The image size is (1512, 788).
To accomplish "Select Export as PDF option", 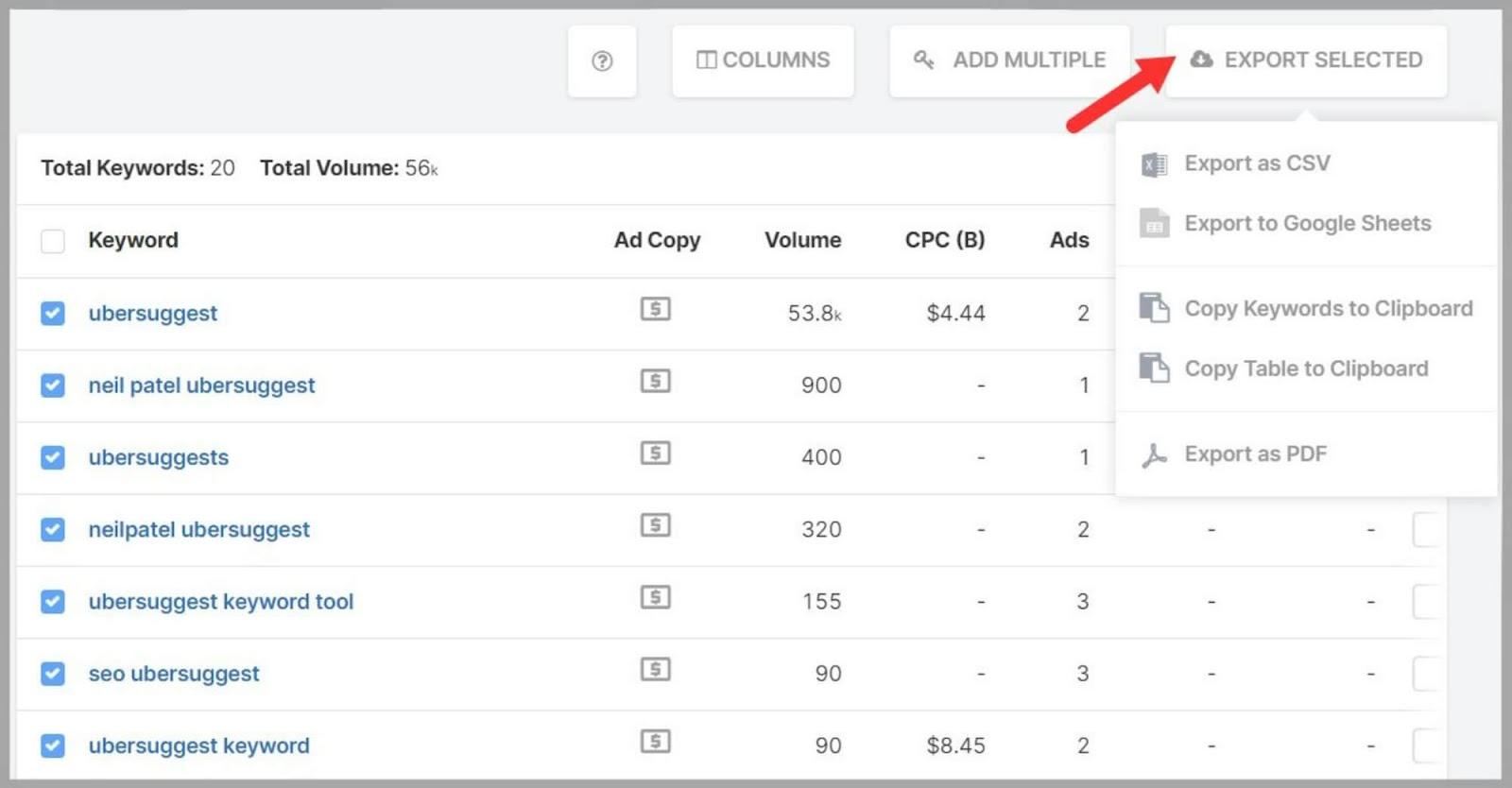I will 1255,454.
